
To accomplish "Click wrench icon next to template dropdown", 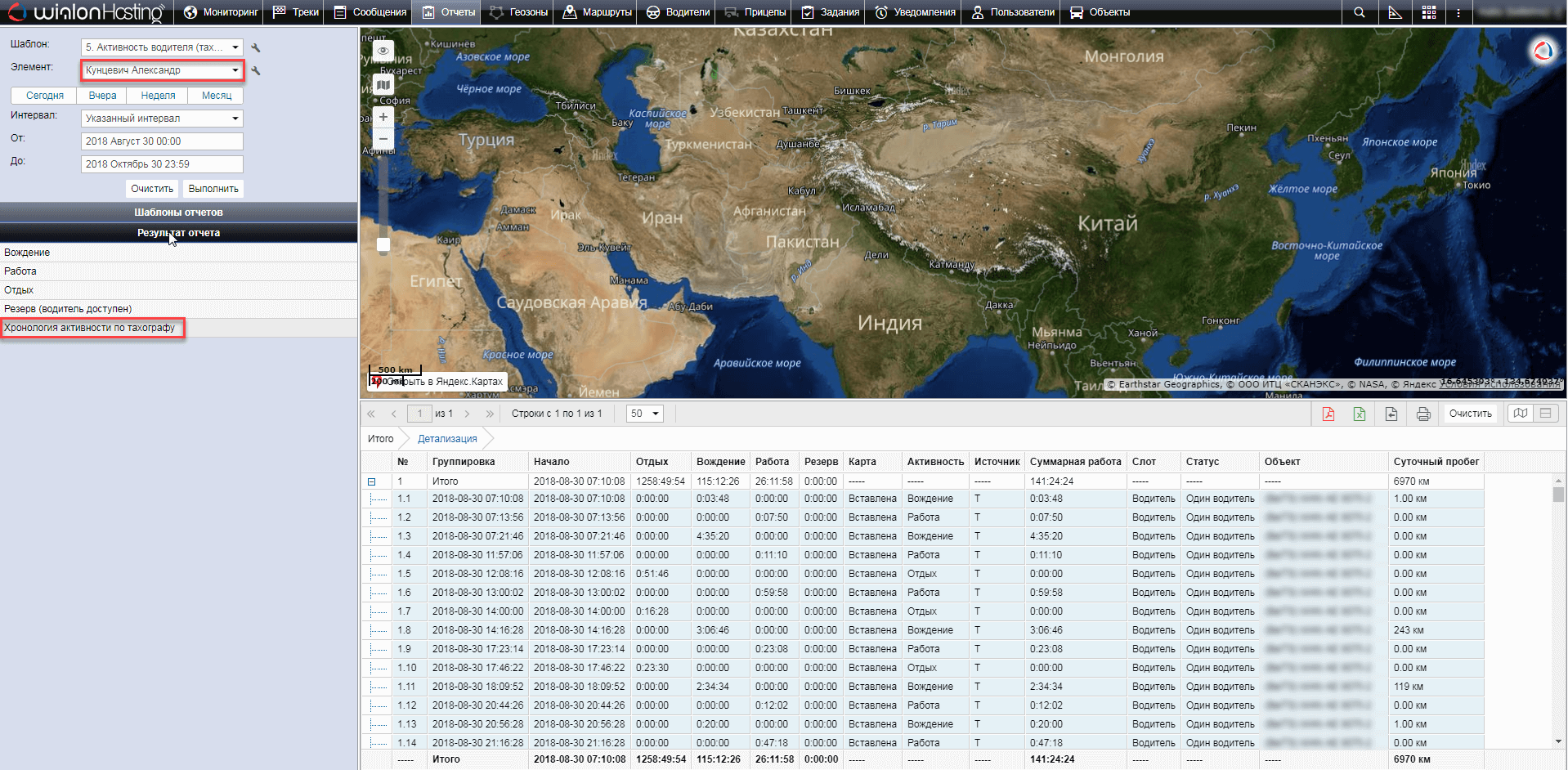I will coord(256,47).
